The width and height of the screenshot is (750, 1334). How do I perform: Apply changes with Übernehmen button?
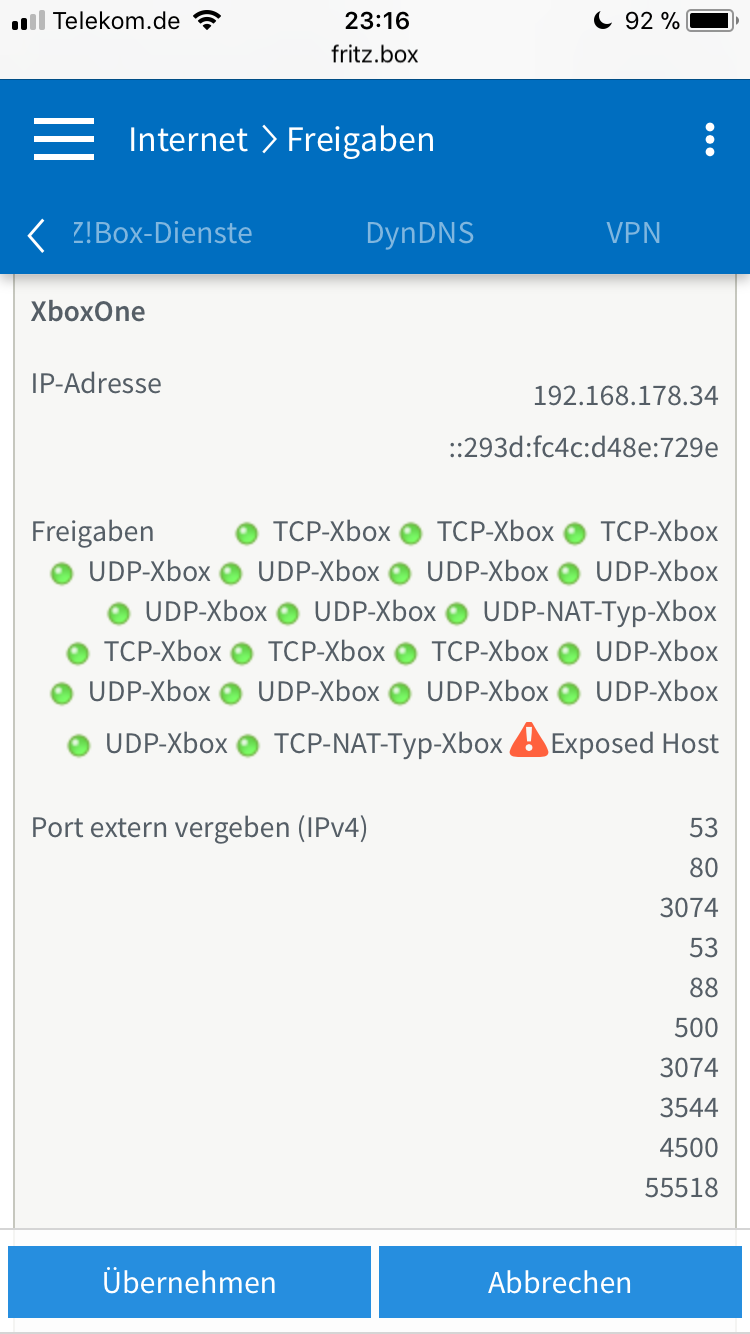189,1282
